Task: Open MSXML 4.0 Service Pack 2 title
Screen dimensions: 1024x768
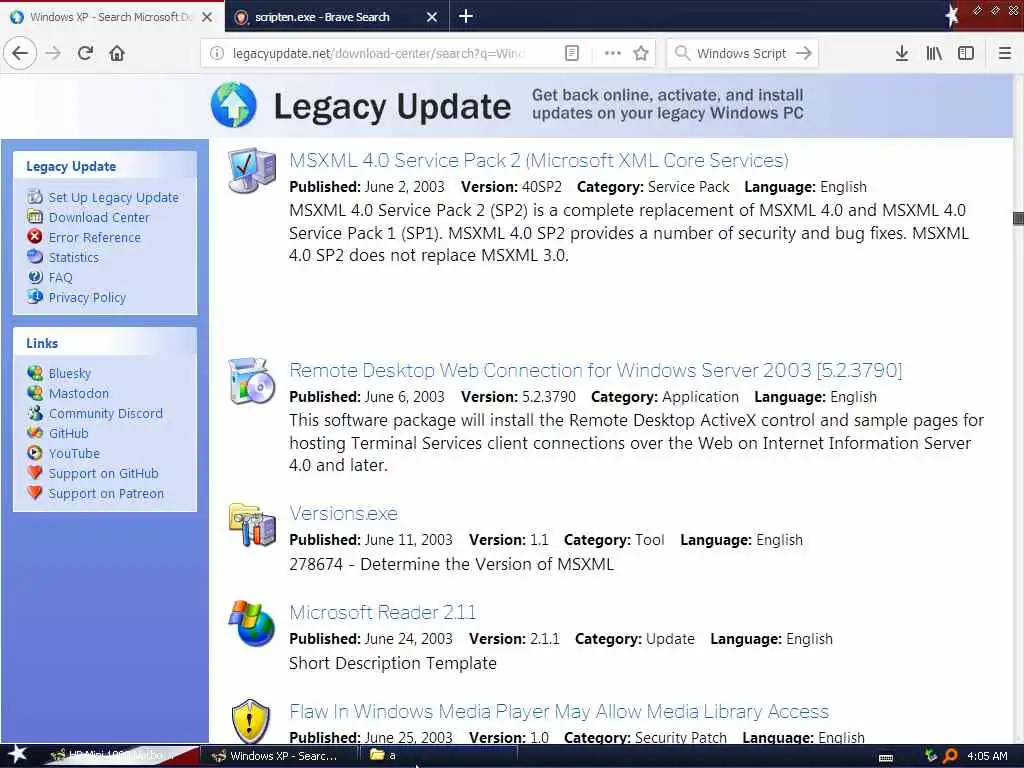Action: 539,161
